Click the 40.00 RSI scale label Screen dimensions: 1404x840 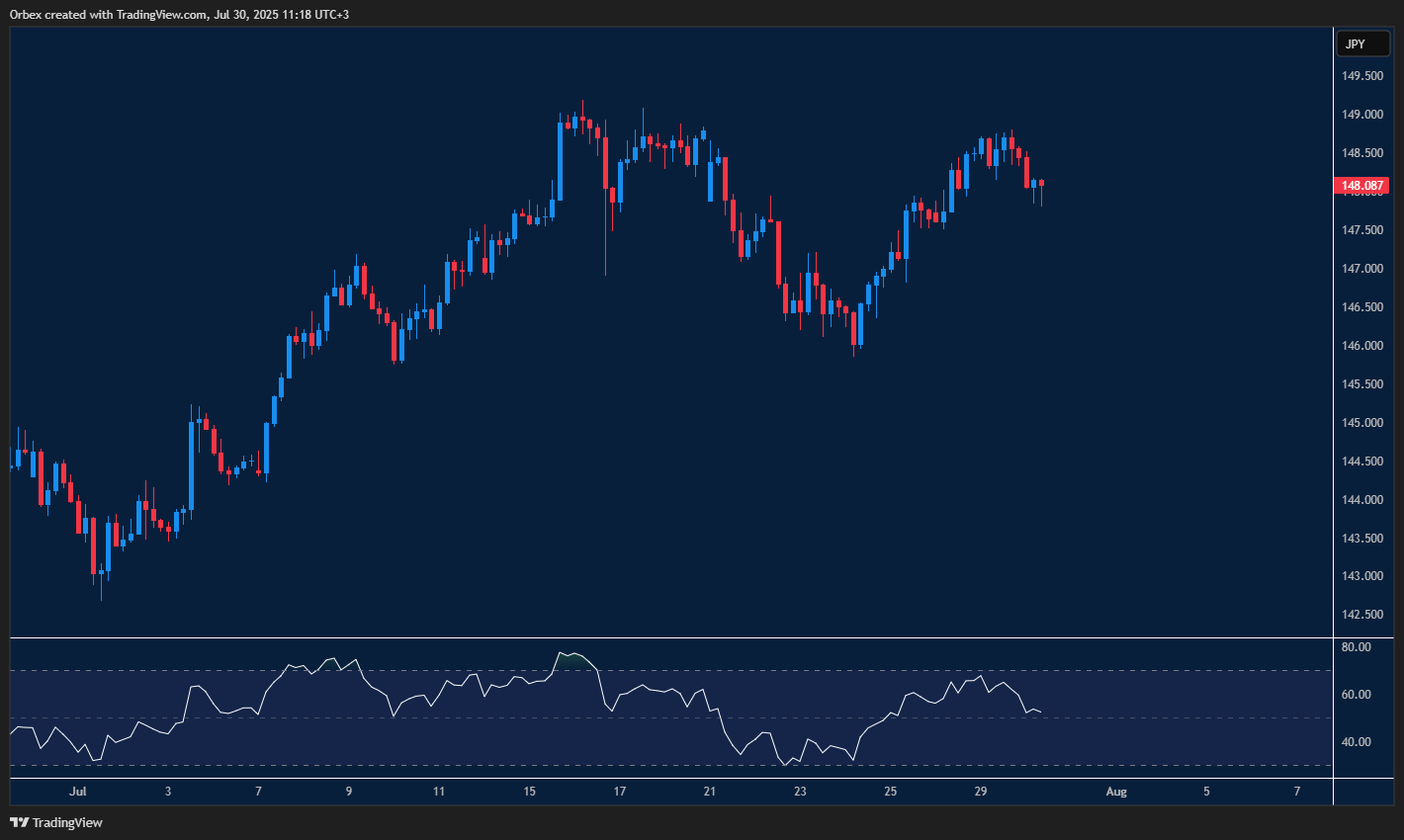[x=1357, y=742]
